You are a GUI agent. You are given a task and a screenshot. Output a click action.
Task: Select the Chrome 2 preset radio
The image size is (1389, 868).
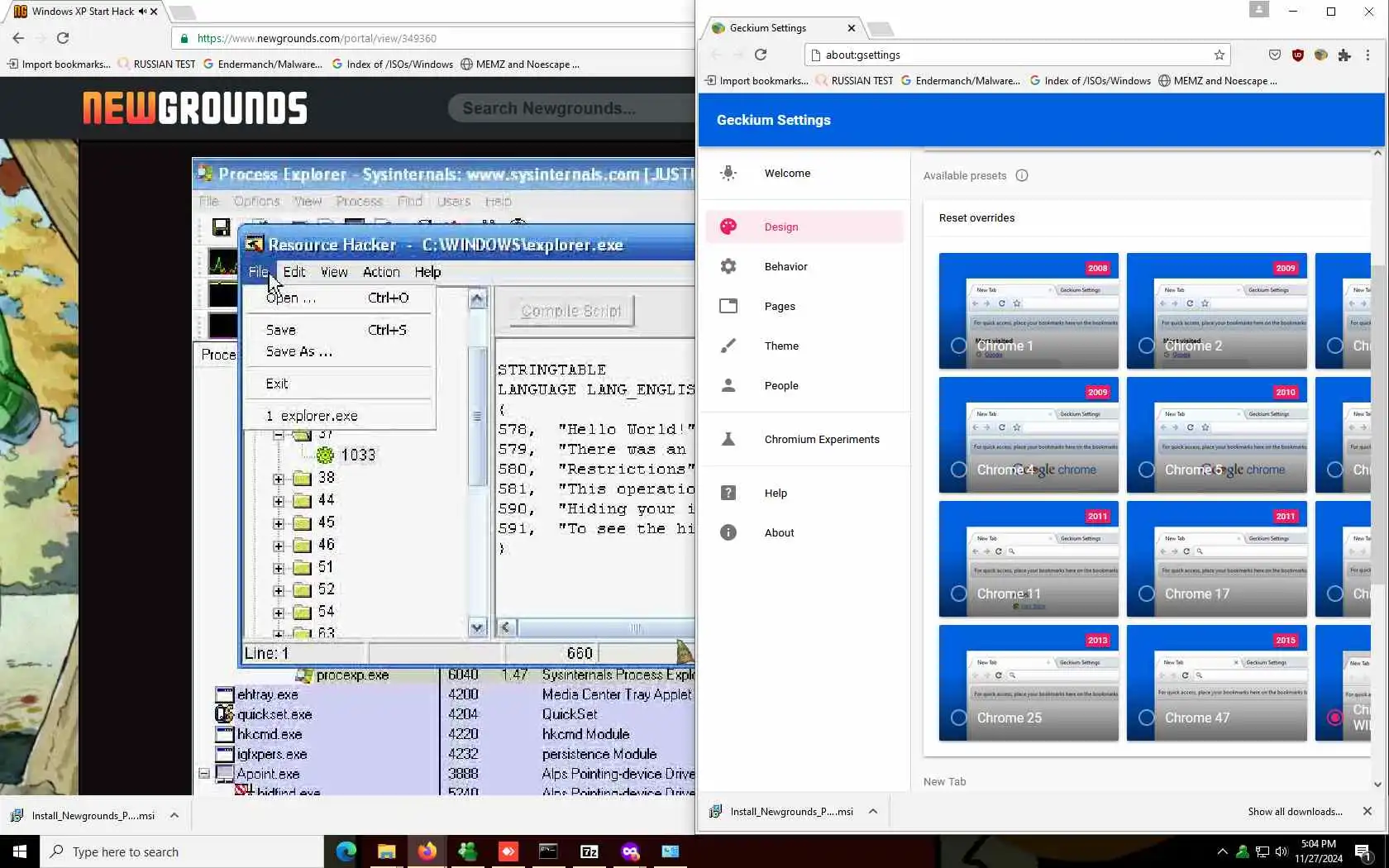1146,346
